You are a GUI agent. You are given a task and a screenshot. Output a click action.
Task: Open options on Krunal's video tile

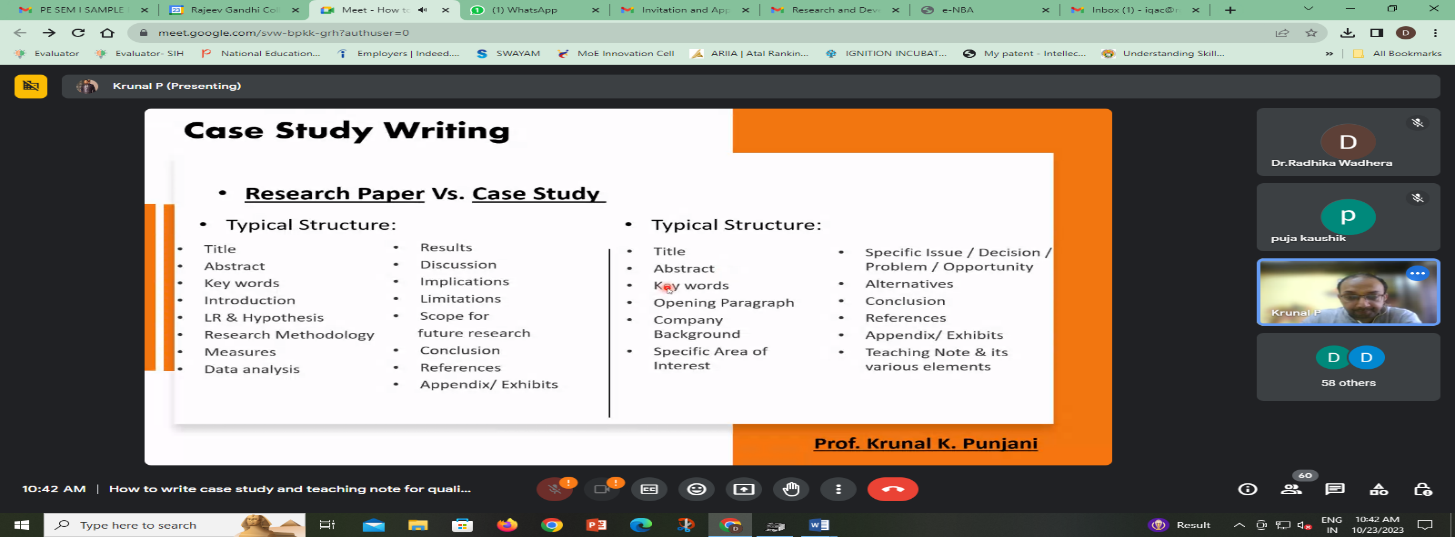1416,273
